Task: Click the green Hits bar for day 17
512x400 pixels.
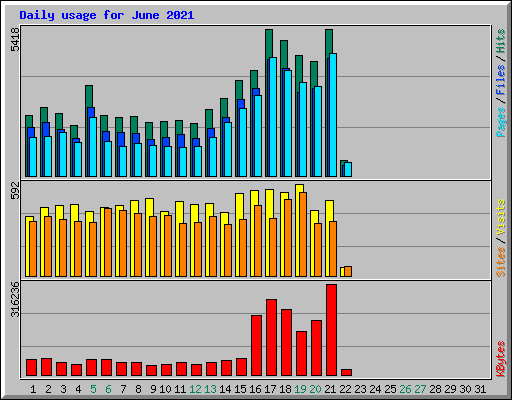Action: tap(269, 43)
